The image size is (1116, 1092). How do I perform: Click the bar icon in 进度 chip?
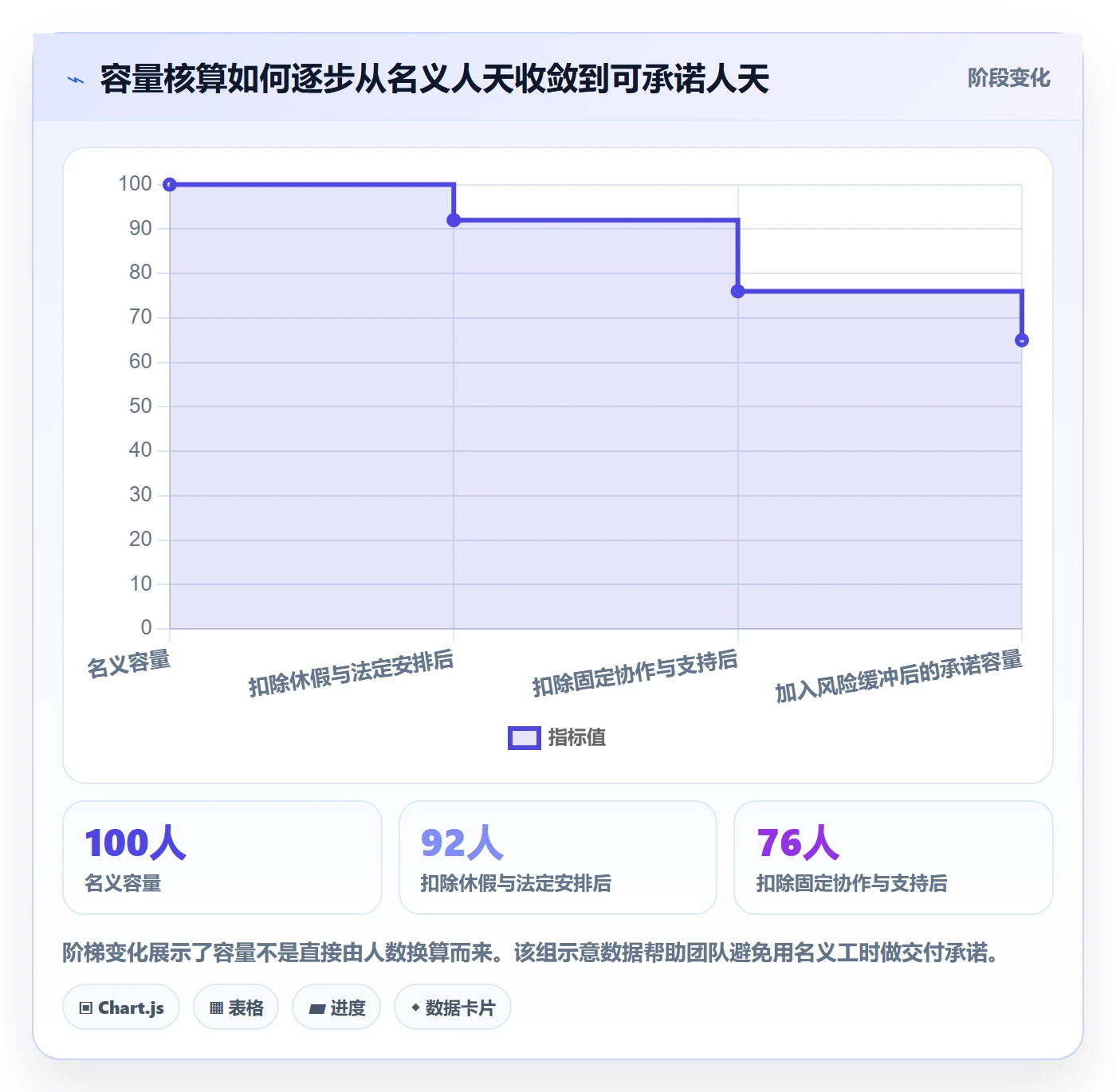coord(317,1009)
